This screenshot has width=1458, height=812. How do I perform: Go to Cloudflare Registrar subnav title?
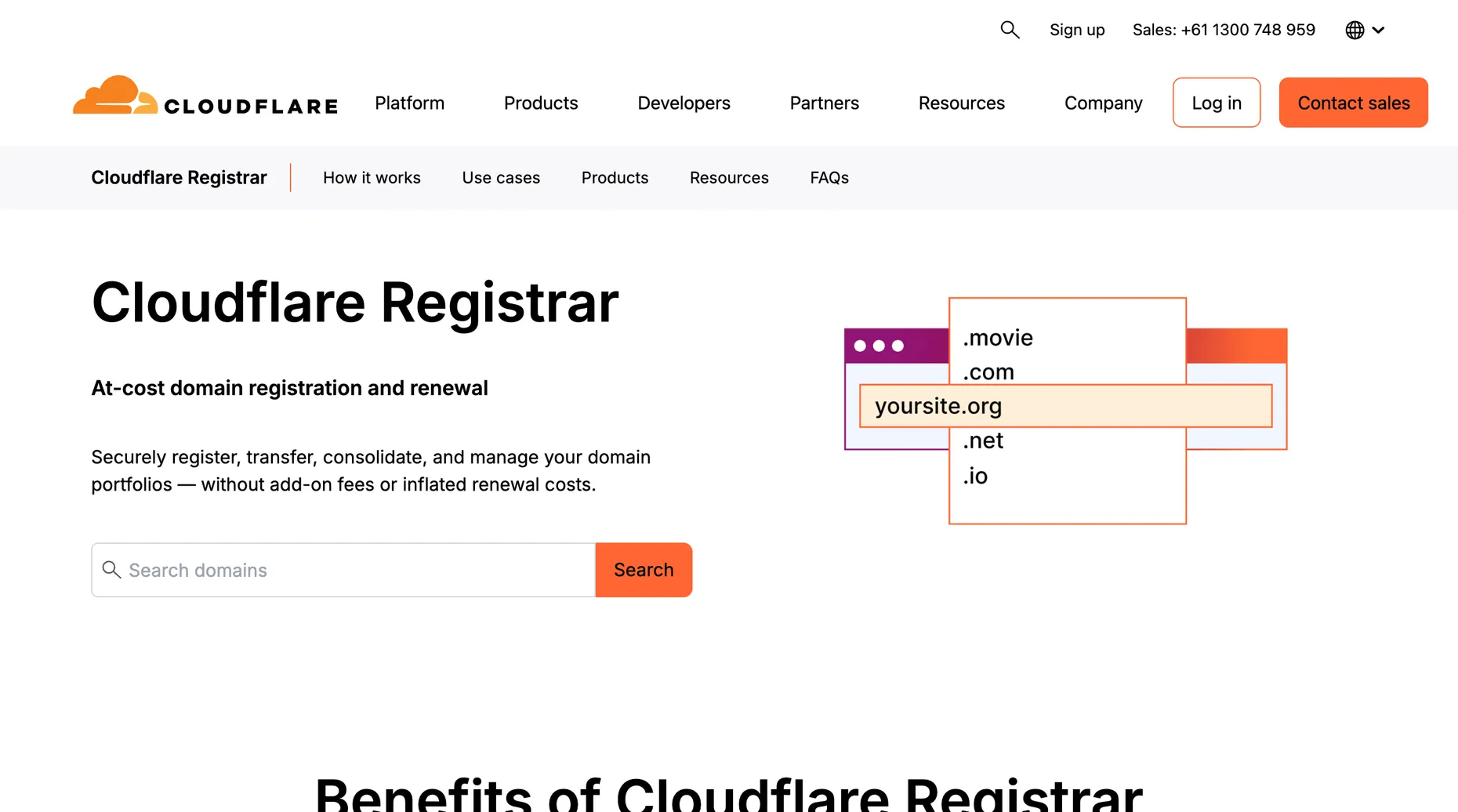coord(179,178)
